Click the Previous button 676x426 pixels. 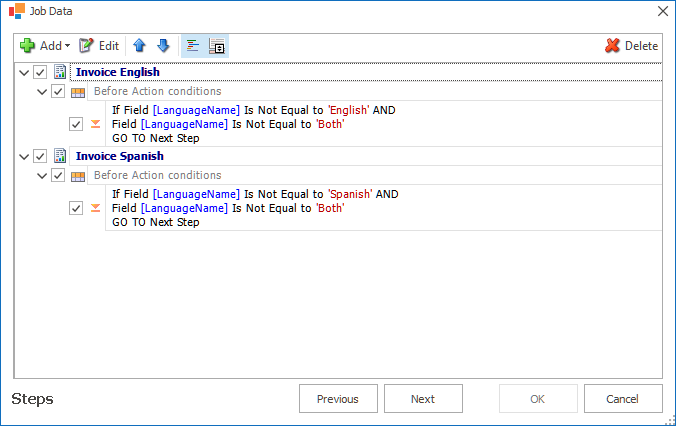338,399
